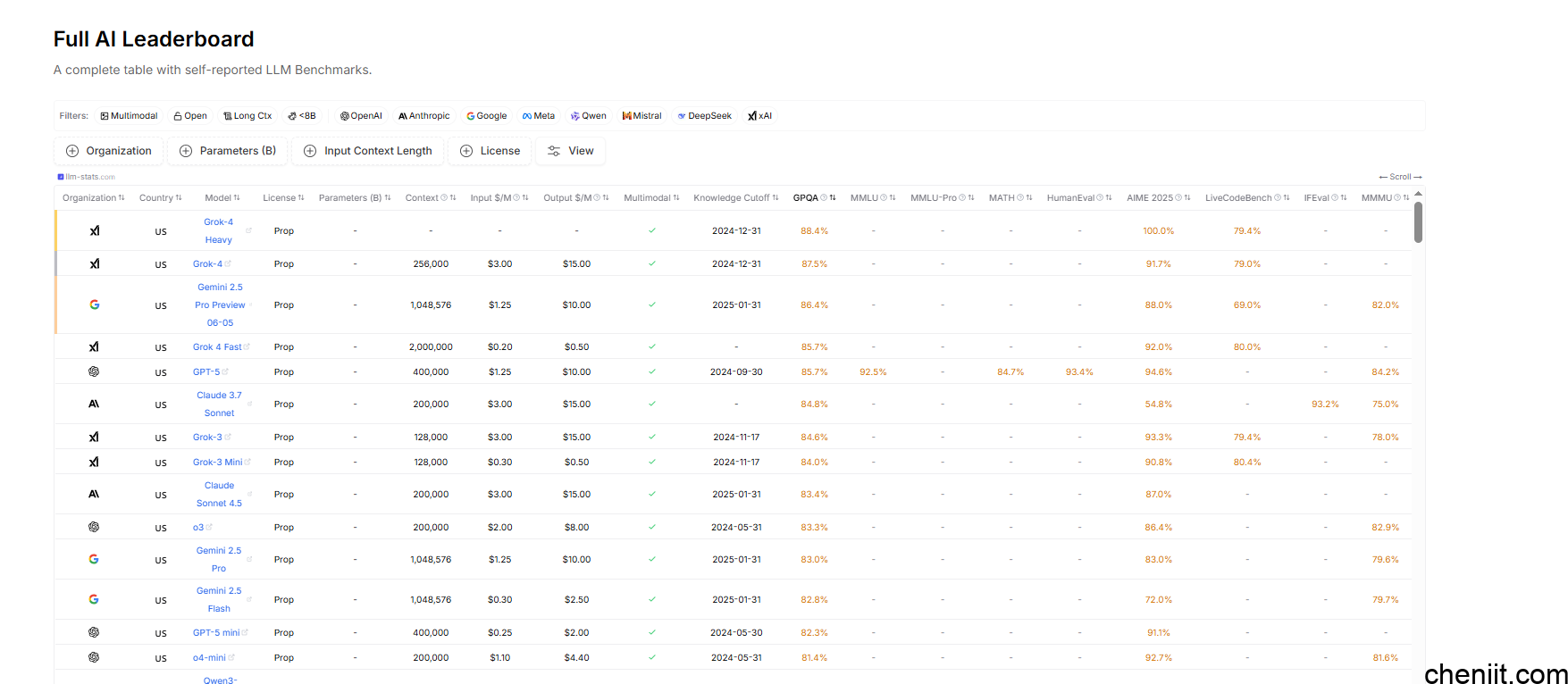Click sort icon next to Organization header
The width and height of the screenshot is (1568, 684).
122,198
